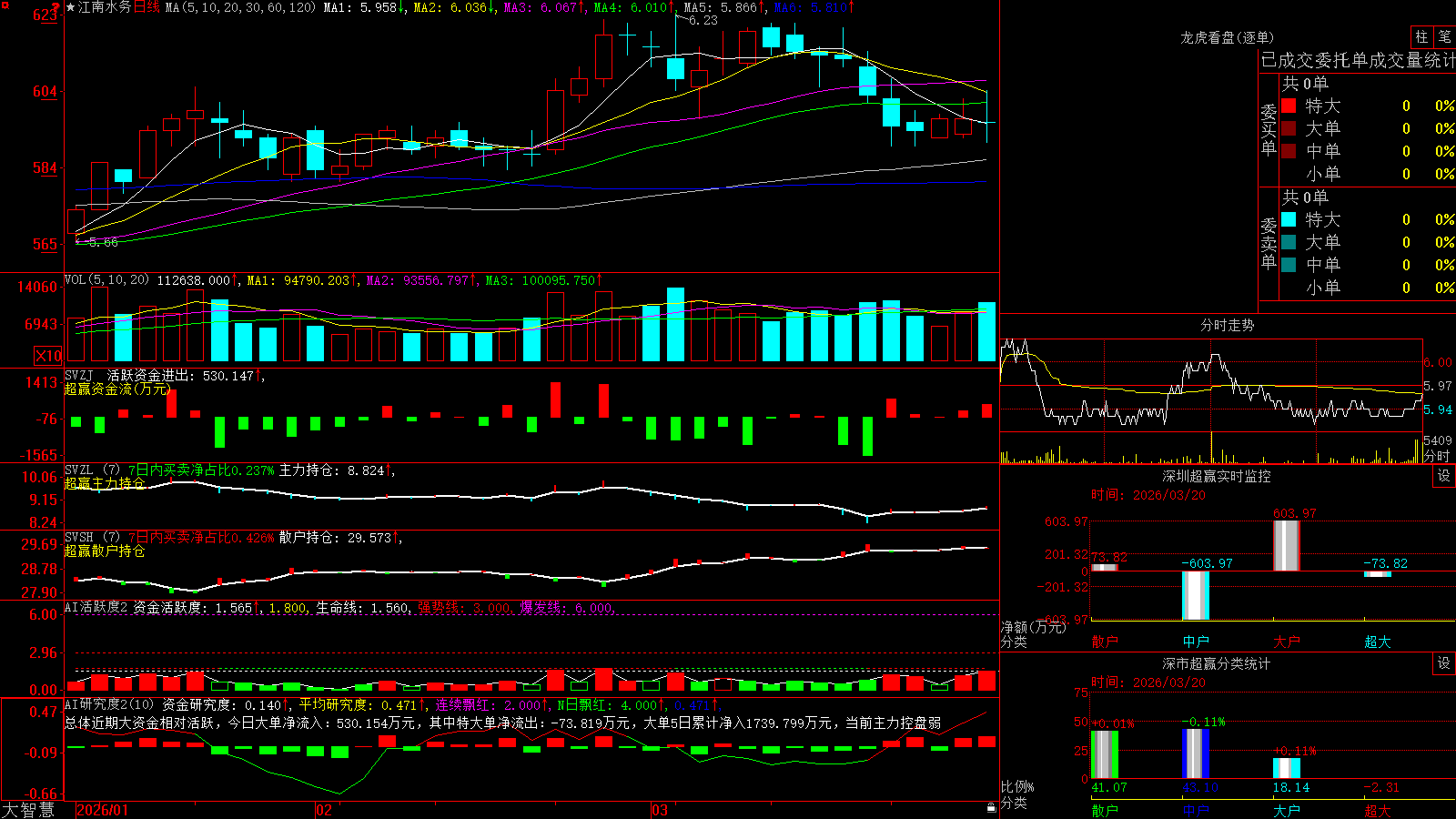The width and height of the screenshot is (1456, 819).
Task: Open 设 settings for 深市超赢分类统计
Action: tap(1444, 663)
